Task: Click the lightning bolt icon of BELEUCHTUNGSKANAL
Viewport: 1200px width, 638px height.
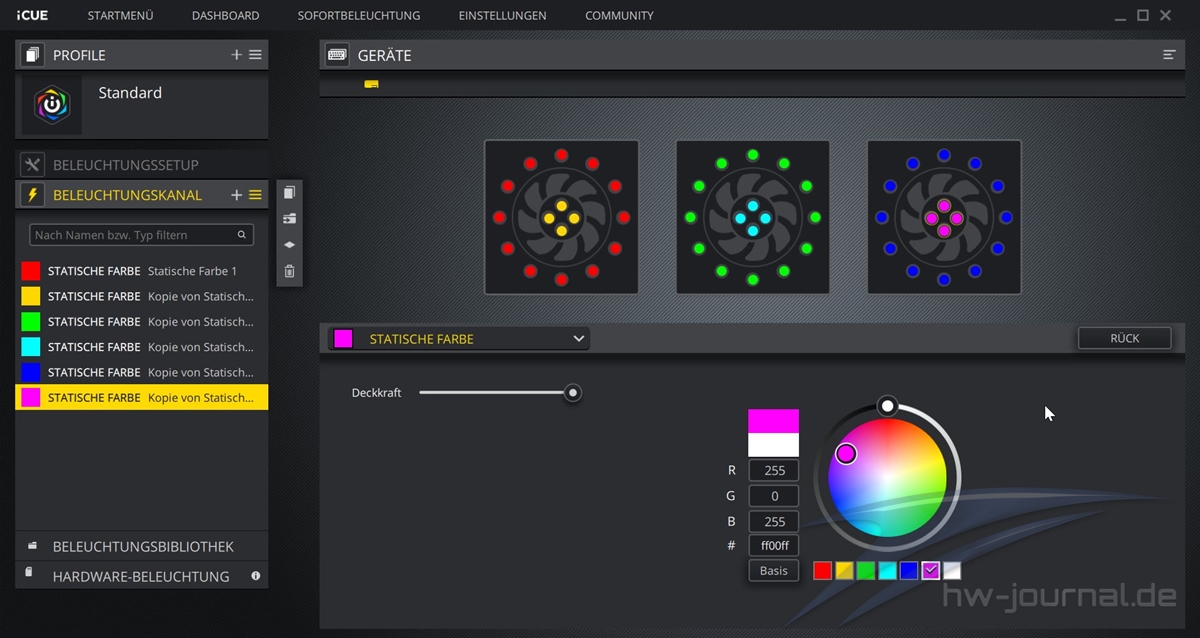Action: click(32, 195)
